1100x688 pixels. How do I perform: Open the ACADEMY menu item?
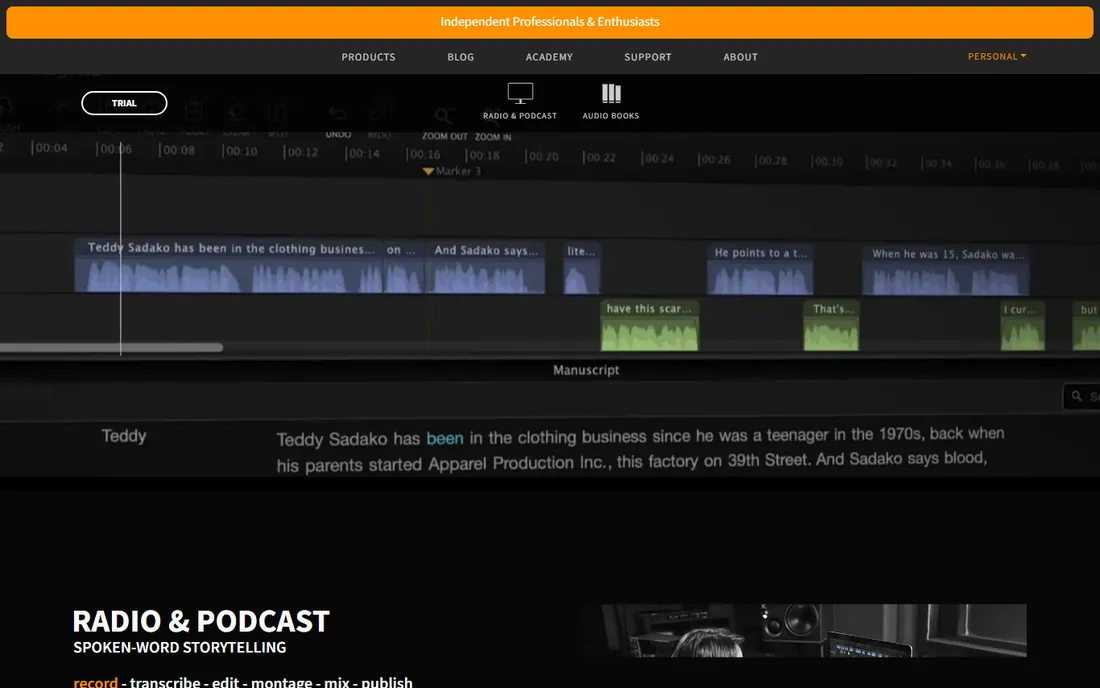pos(549,57)
